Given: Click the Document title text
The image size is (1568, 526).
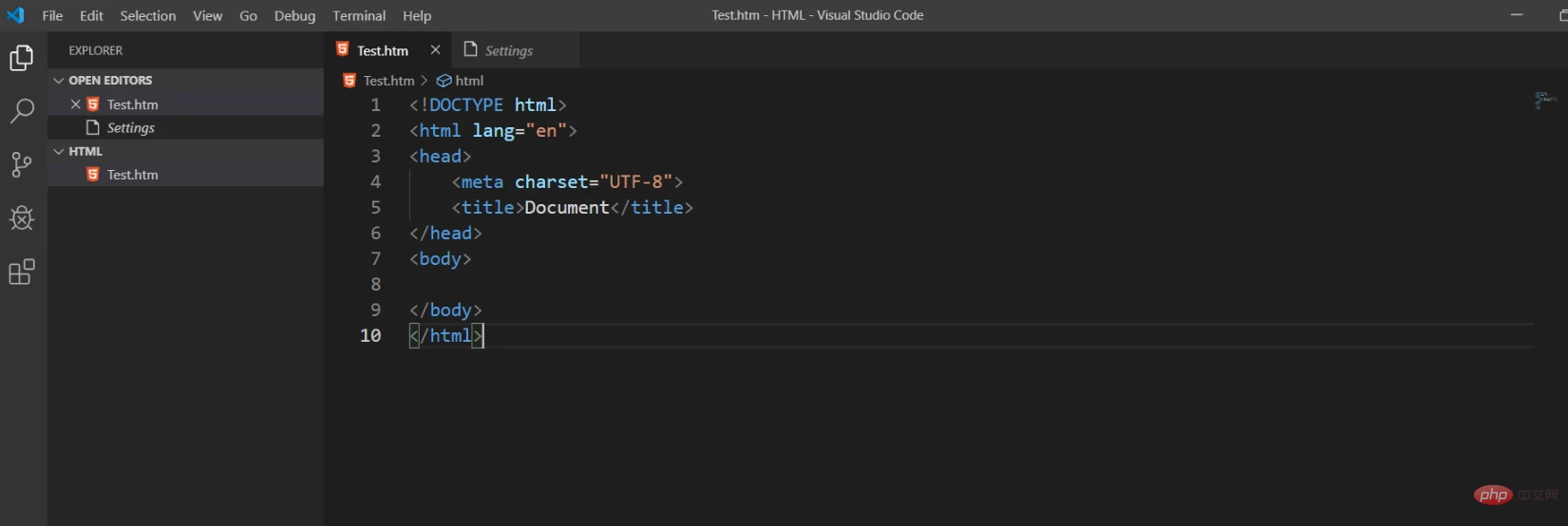Looking at the screenshot, I should tap(567, 207).
